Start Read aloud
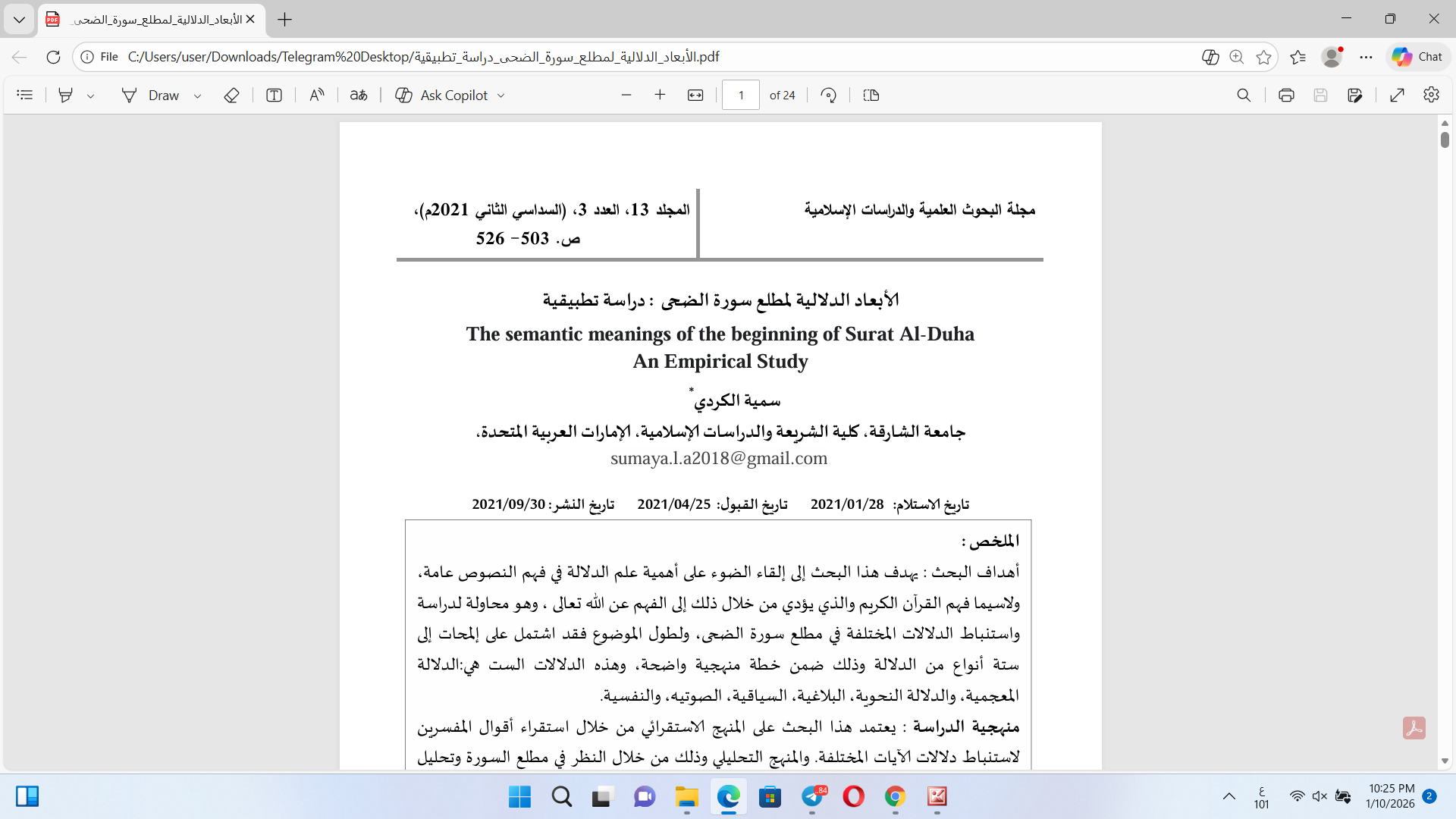Screen dimensions: 1456x819 coord(317,96)
